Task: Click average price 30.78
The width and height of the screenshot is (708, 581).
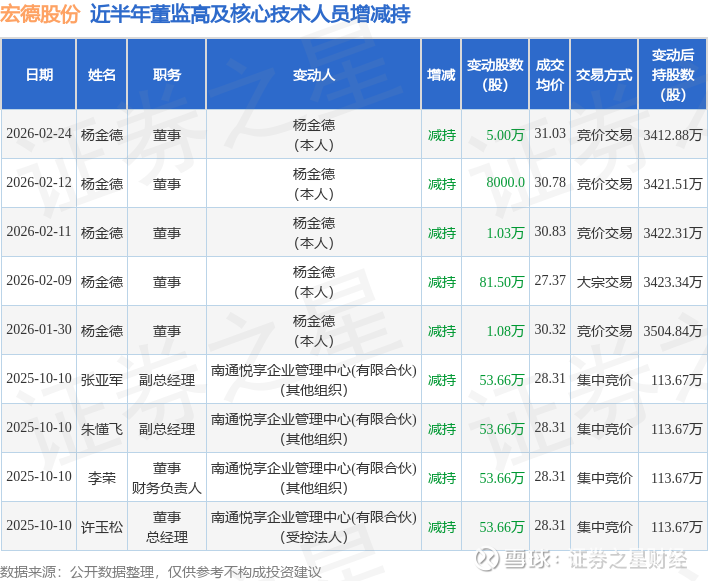Action: tap(550, 183)
